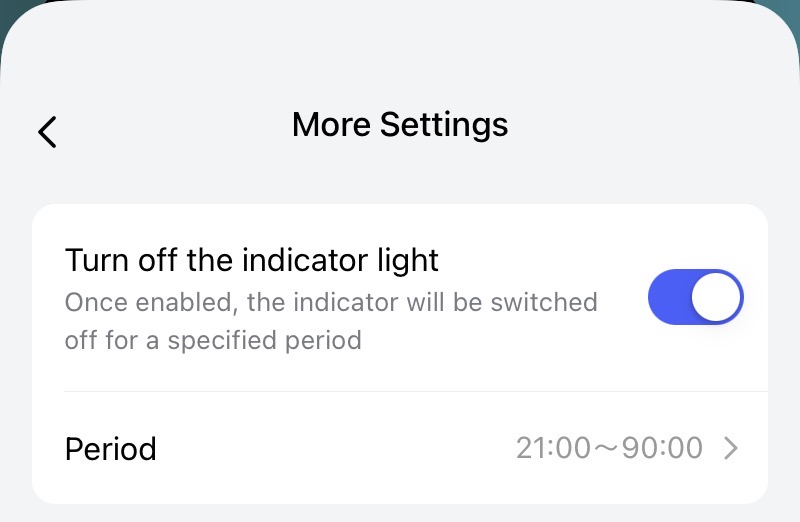Screen dimensions: 800x522
Task: Click the blue track of the toggle switch
Action: coord(670,297)
